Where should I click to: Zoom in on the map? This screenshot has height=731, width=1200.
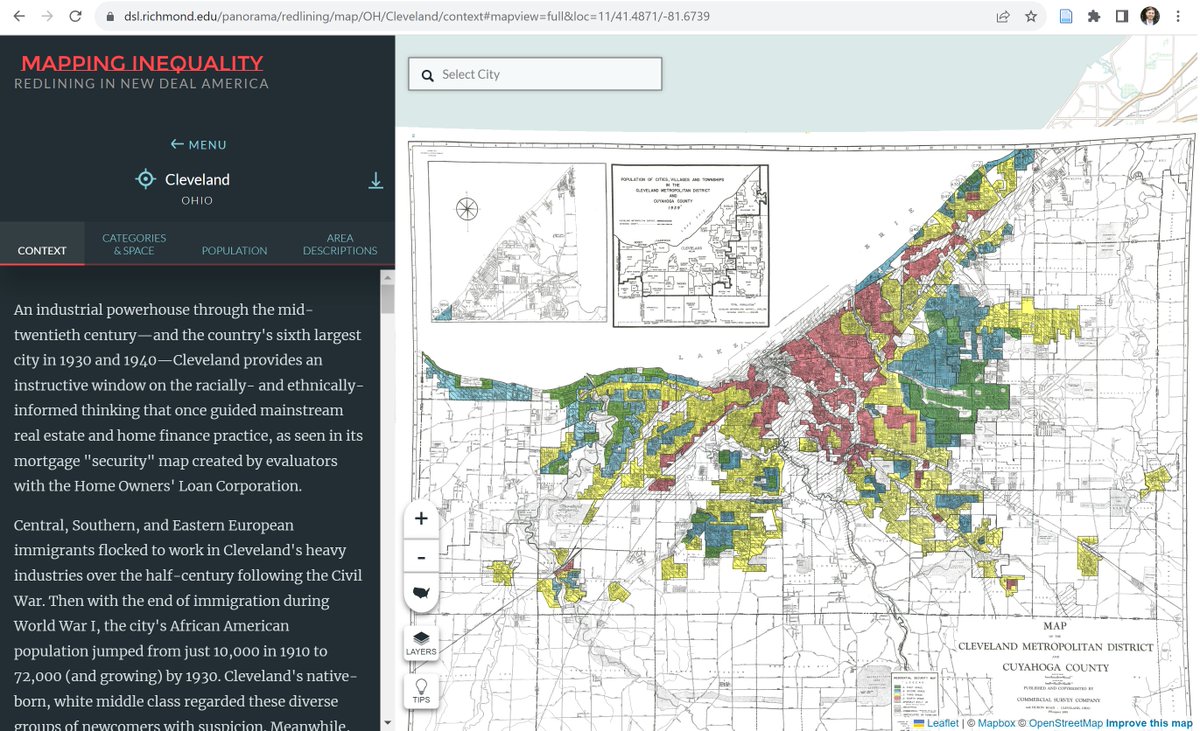421,518
